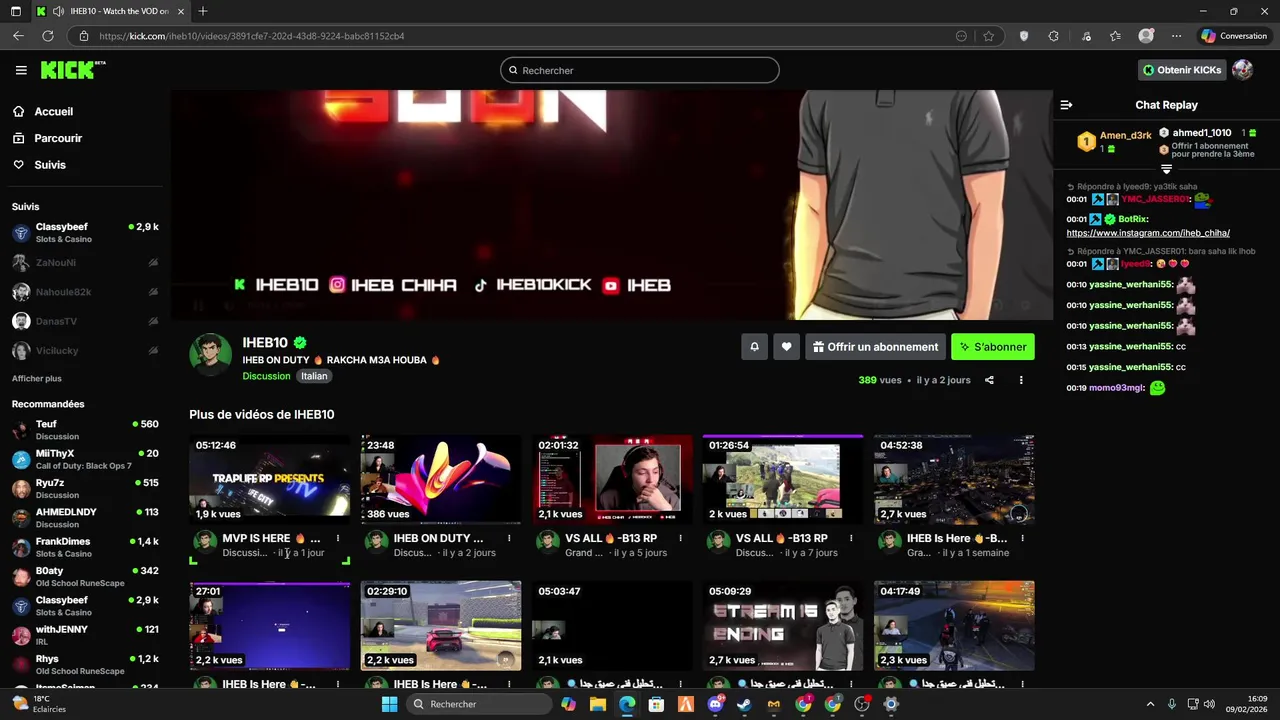Click the momo93mgl chat username
The image size is (1280, 720).
point(1117,388)
